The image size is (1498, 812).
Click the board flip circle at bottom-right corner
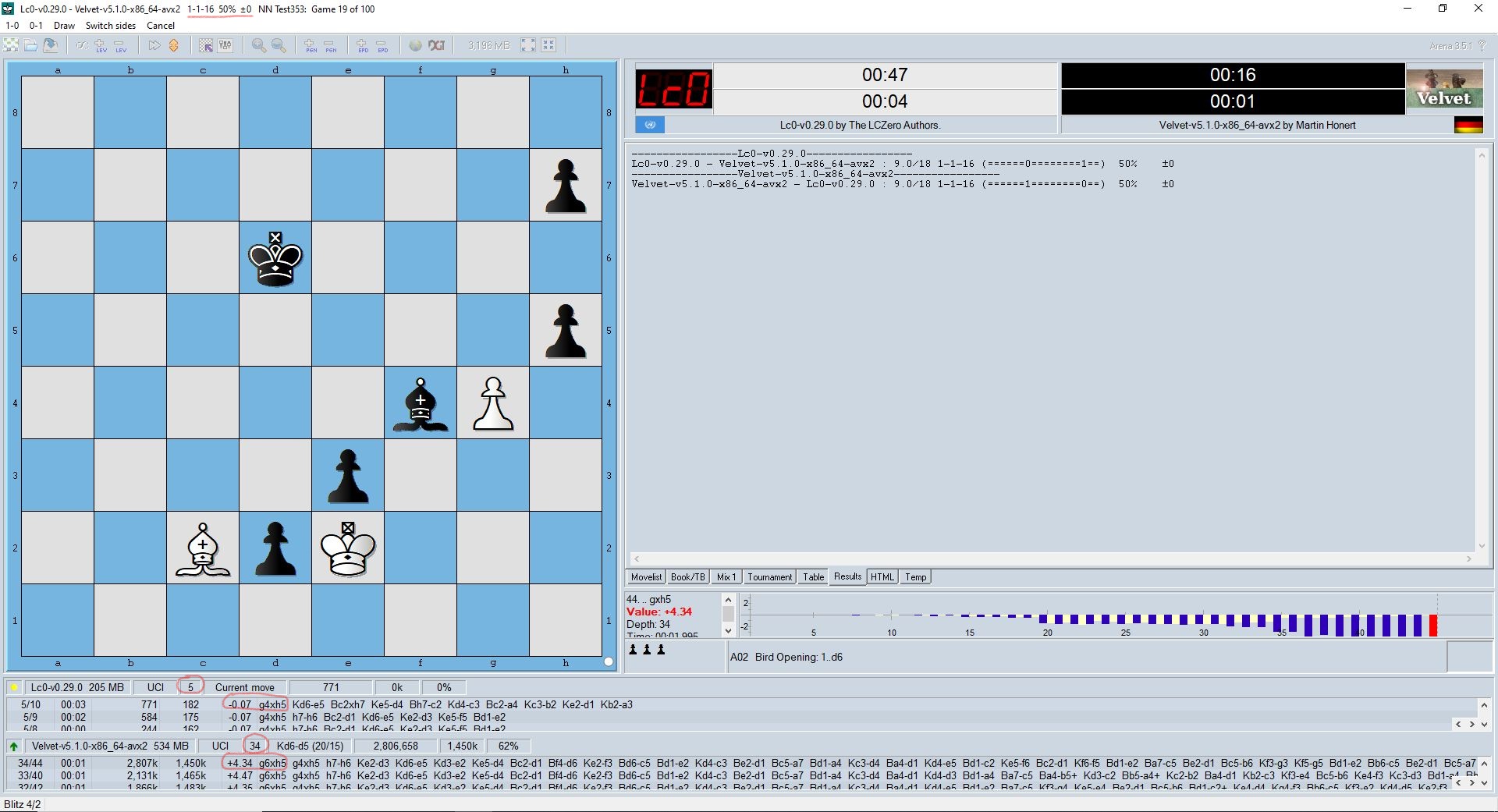point(609,661)
